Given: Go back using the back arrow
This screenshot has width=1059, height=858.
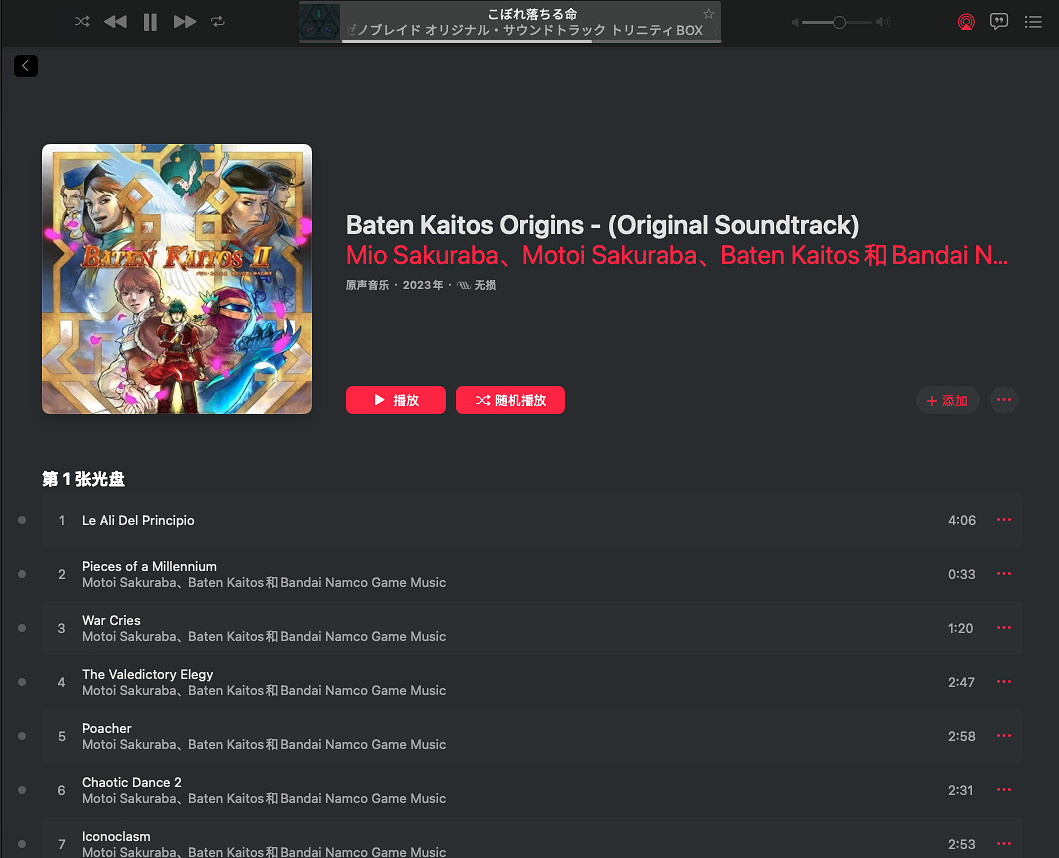Looking at the screenshot, I should tap(26, 66).
